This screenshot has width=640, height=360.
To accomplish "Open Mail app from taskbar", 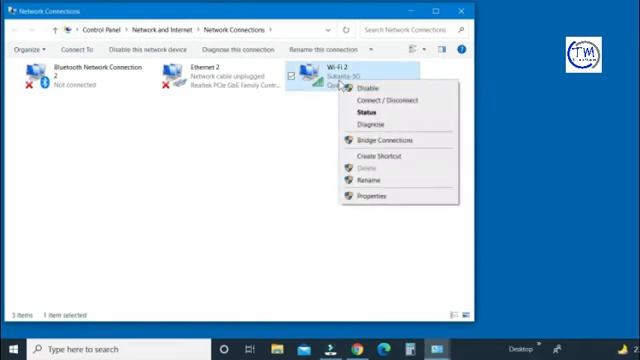I will tap(304, 349).
